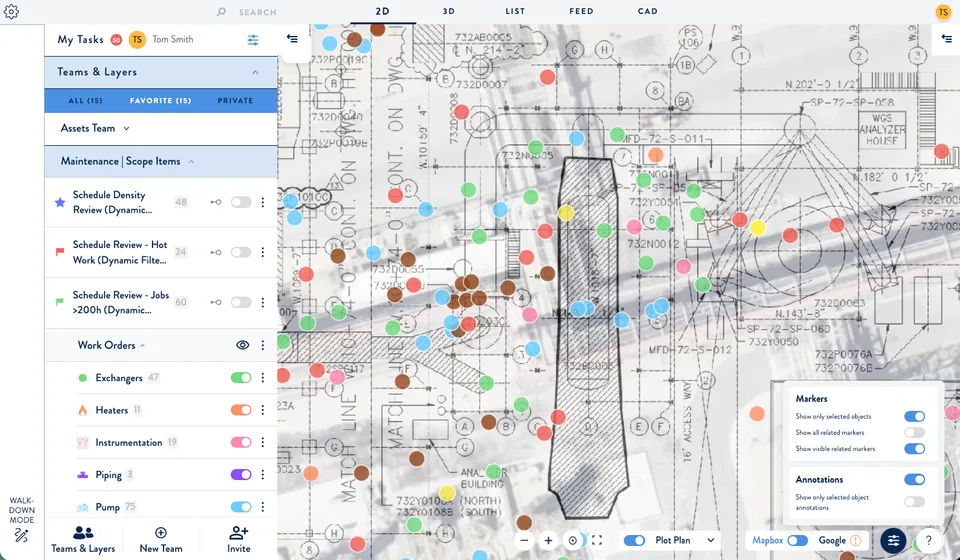Image resolution: width=960 pixels, height=560 pixels.
Task: Click the recenter location target icon
Action: pyautogui.click(x=572, y=540)
